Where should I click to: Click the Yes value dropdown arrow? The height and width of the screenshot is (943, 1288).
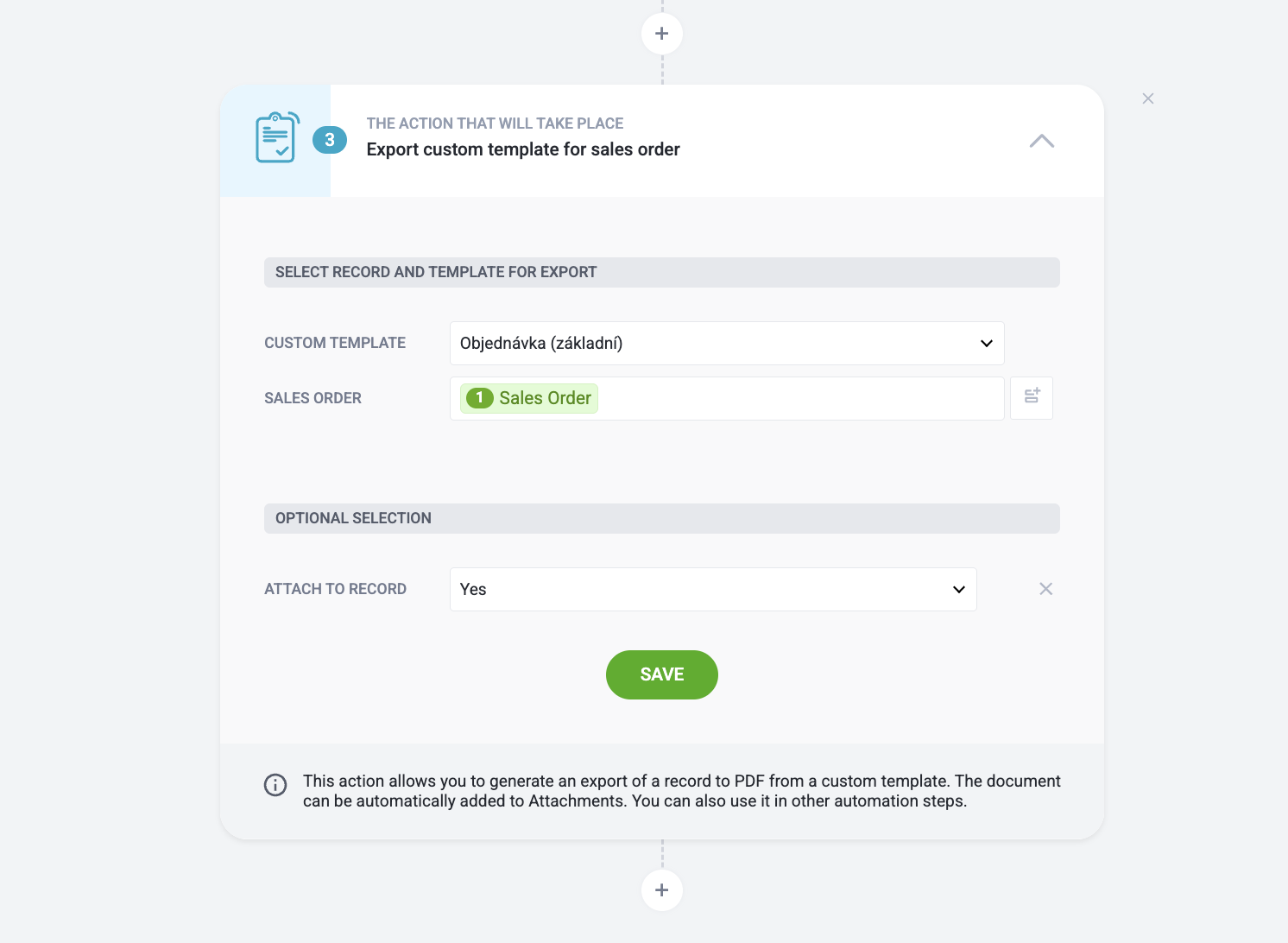(x=959, y=589)
